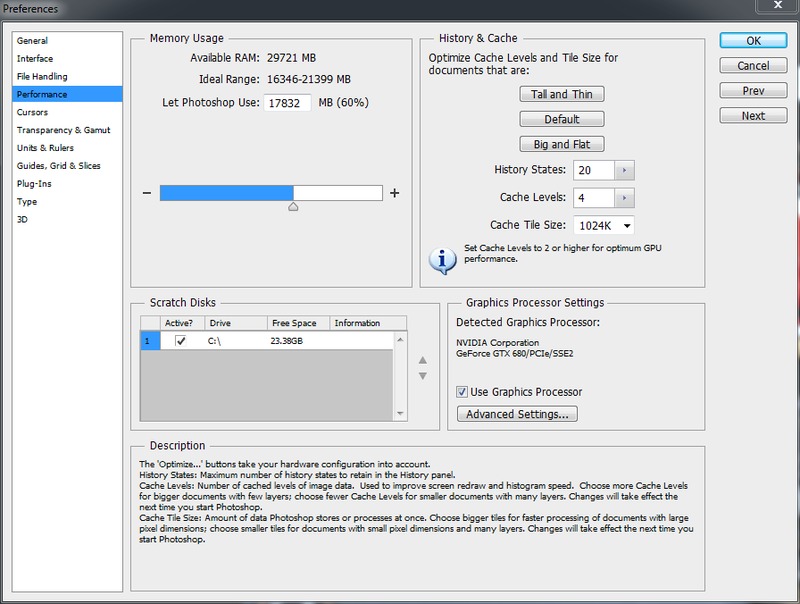
Task: Switch to File Handling preferences
Action: (x=42, y=77)
